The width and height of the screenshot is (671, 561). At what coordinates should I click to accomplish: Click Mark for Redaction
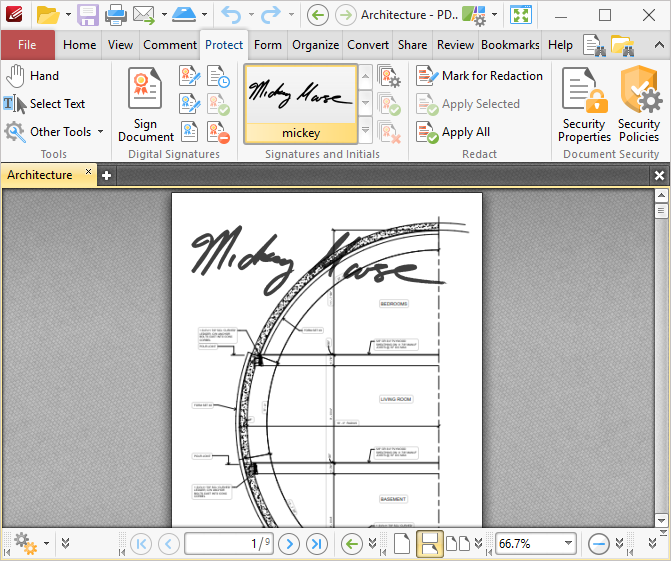tap(480, 76)
